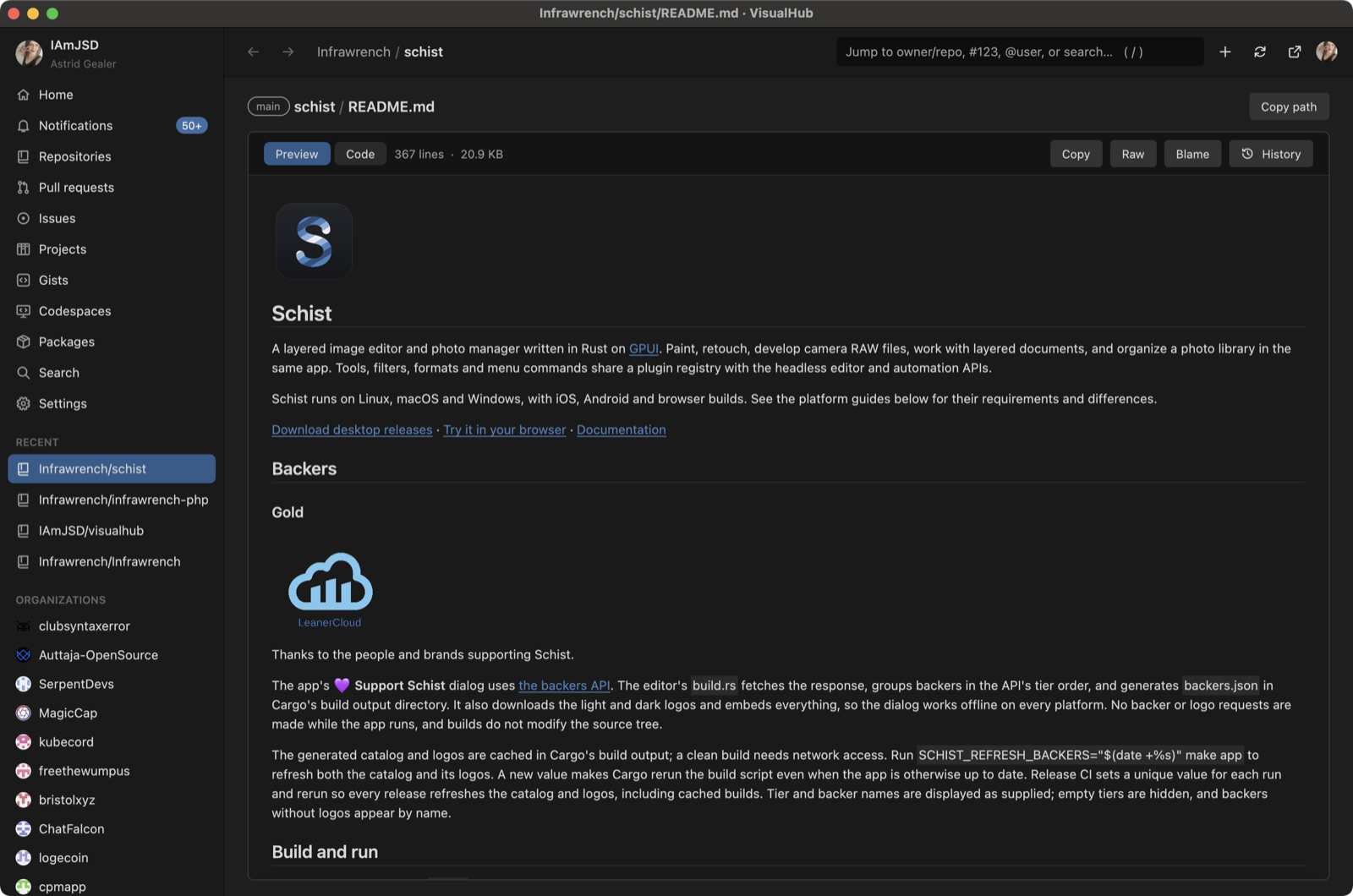The width and height of the screenshot is (1353, 896).
Task: Follow the GPUI link
Action: (644, 348)
